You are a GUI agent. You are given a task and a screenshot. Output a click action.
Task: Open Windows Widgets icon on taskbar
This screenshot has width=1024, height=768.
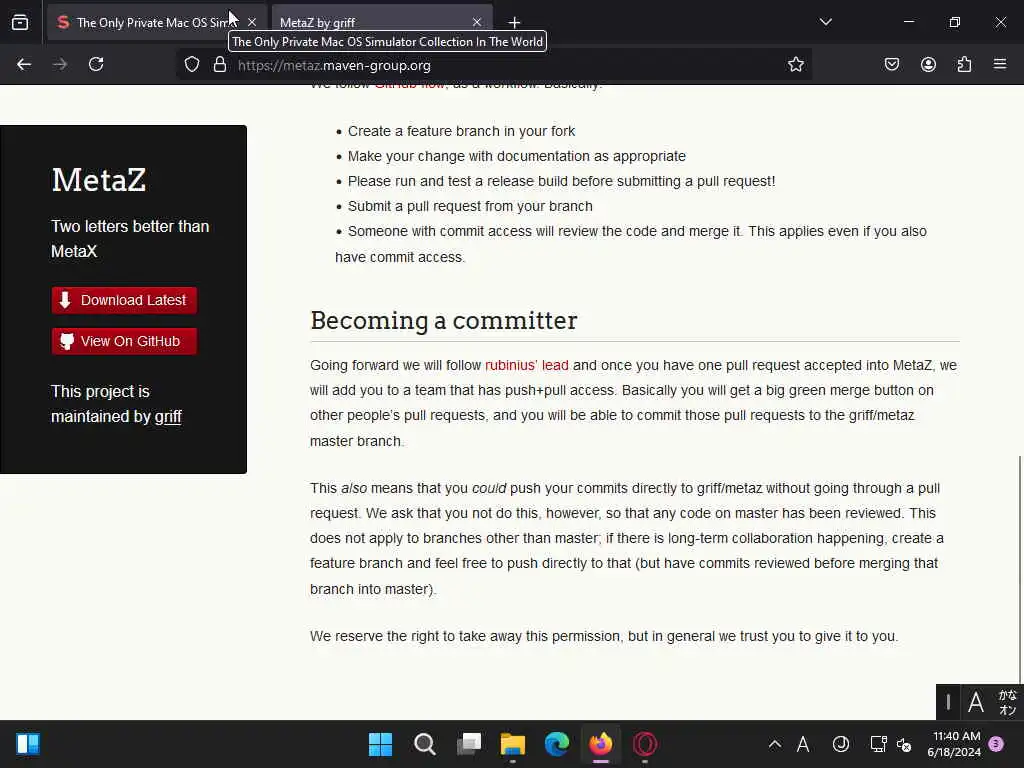[28, 744]
